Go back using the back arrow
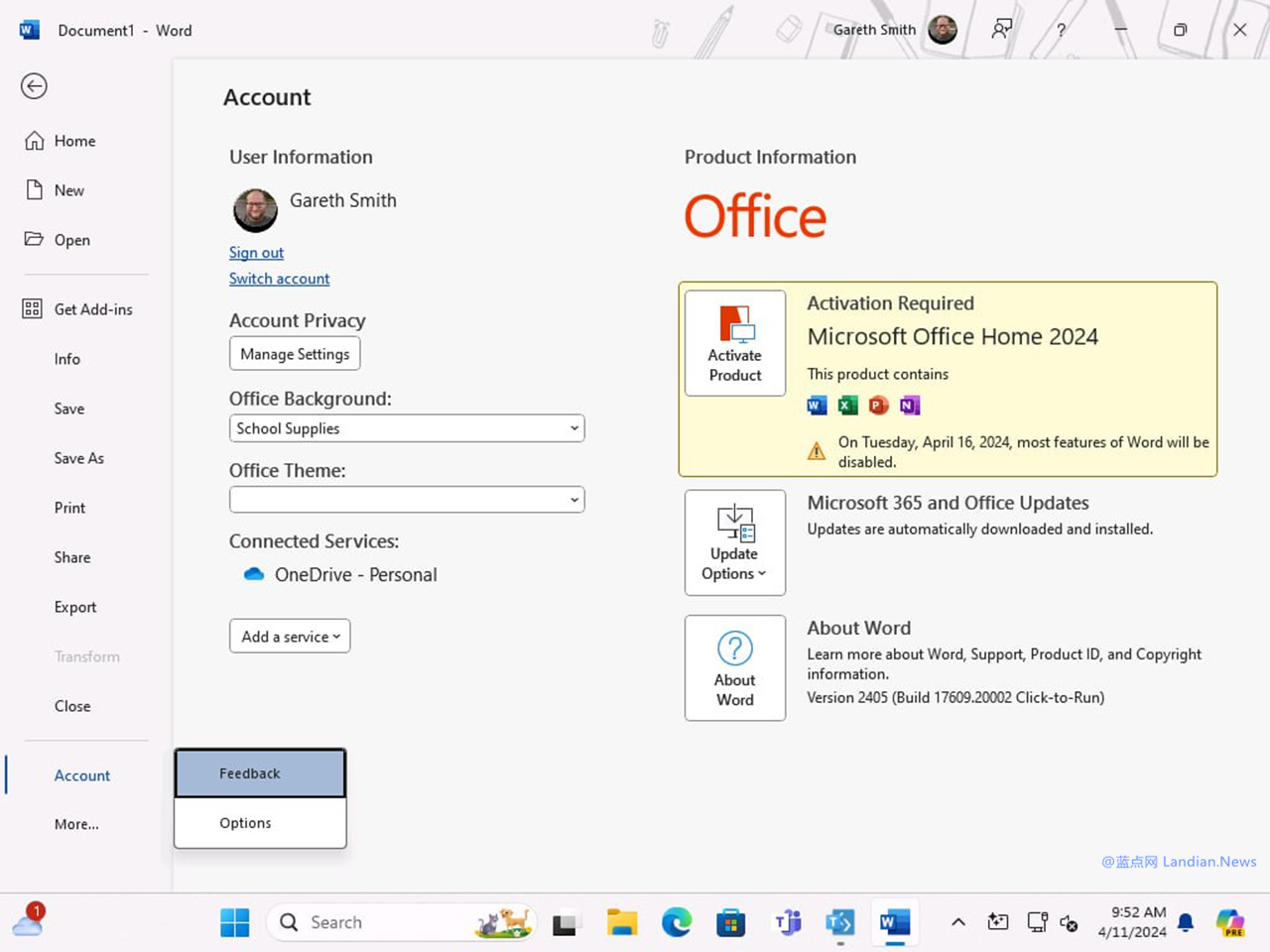 pyautogui.click(x=34, y=86)
